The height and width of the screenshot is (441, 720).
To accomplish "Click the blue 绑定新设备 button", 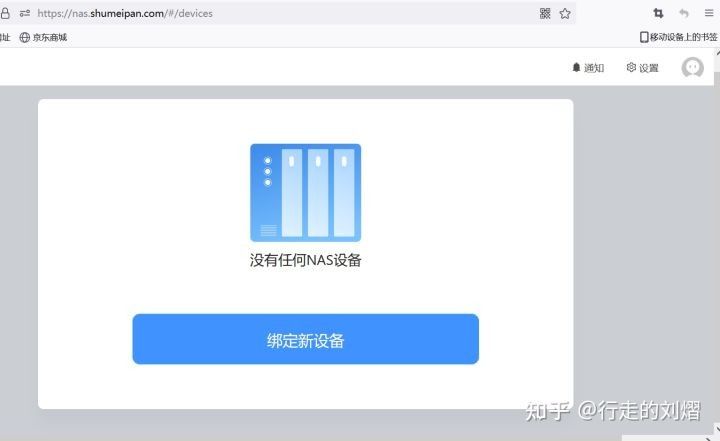I will 305,339.
